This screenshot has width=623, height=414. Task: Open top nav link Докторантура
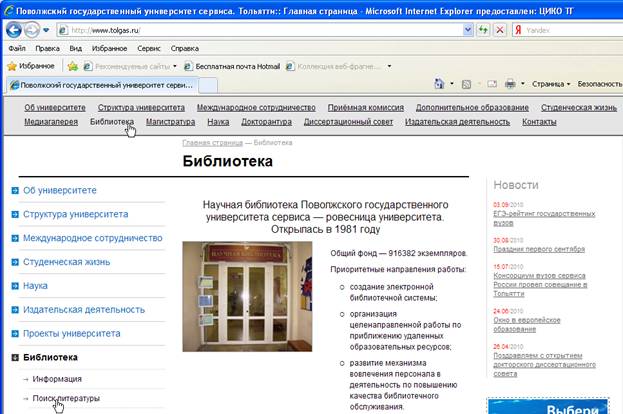266,122
